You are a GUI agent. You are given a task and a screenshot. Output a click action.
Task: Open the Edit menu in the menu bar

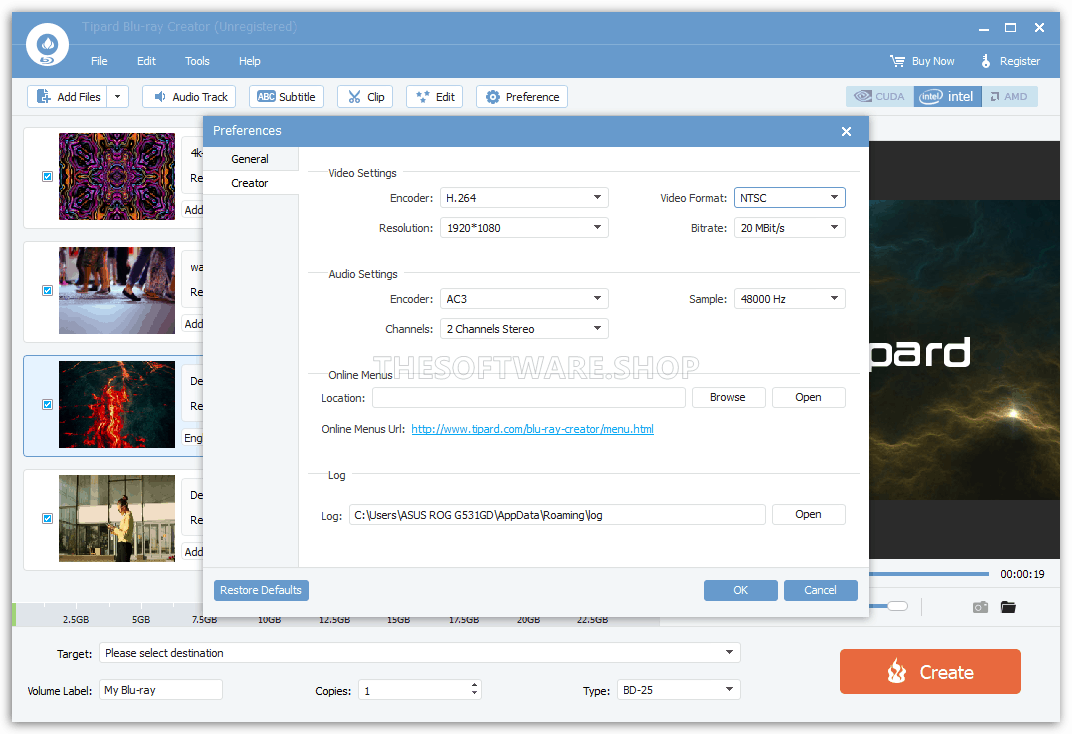pos(146,61)
